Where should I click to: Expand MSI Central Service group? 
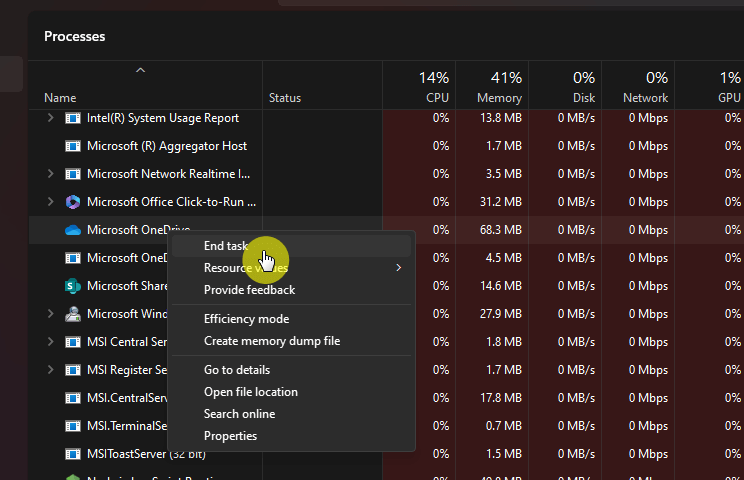coord(50,342)
